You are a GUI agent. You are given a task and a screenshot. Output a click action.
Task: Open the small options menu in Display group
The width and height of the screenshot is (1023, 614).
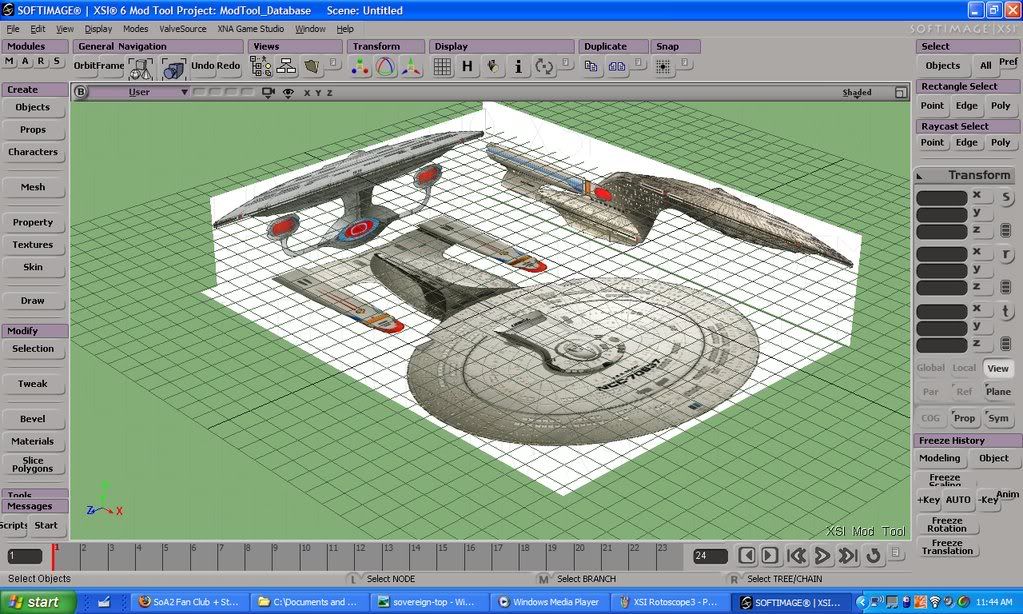coord(566,63)
